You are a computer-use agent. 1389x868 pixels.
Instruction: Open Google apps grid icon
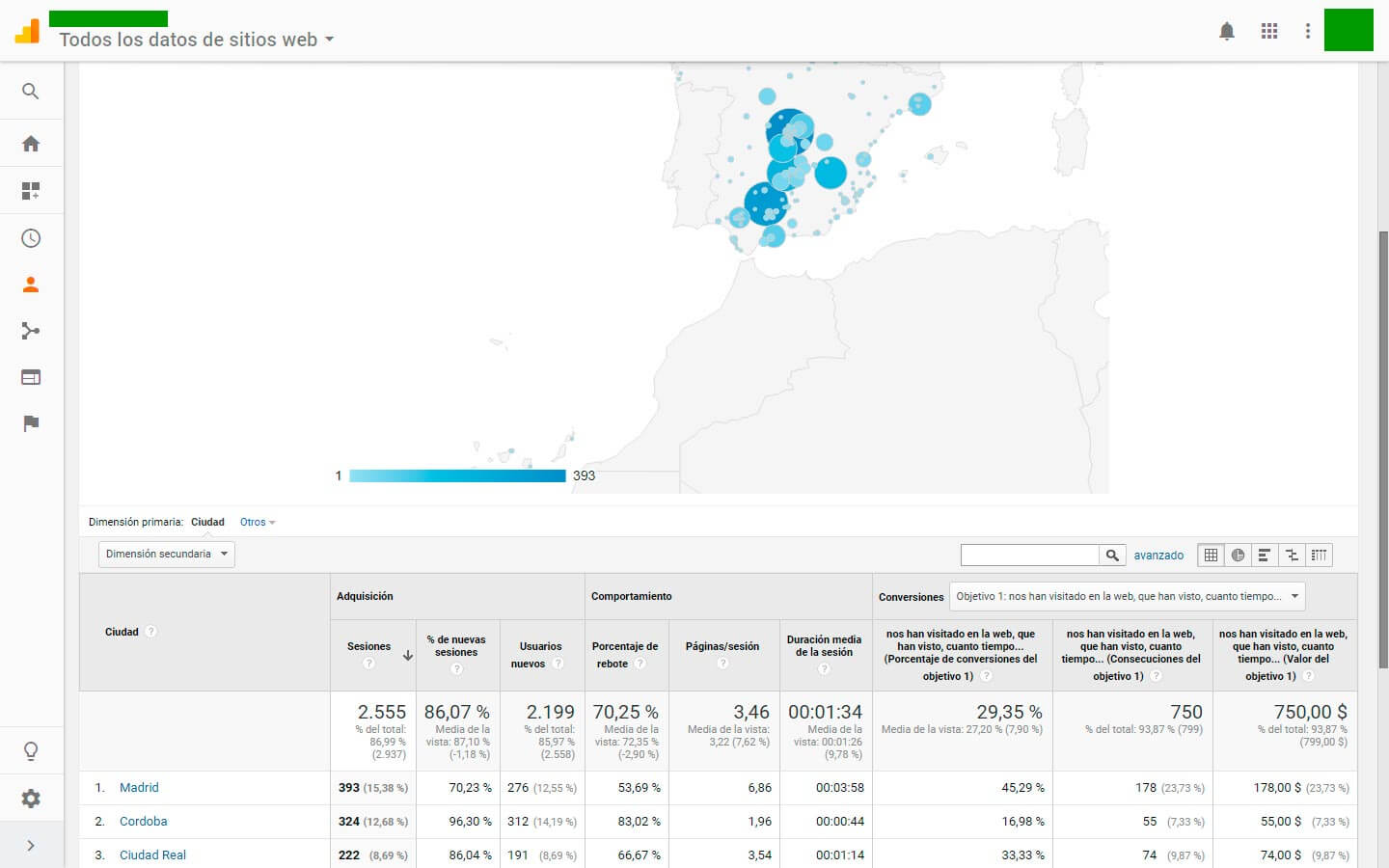(x=1269, y=31)
